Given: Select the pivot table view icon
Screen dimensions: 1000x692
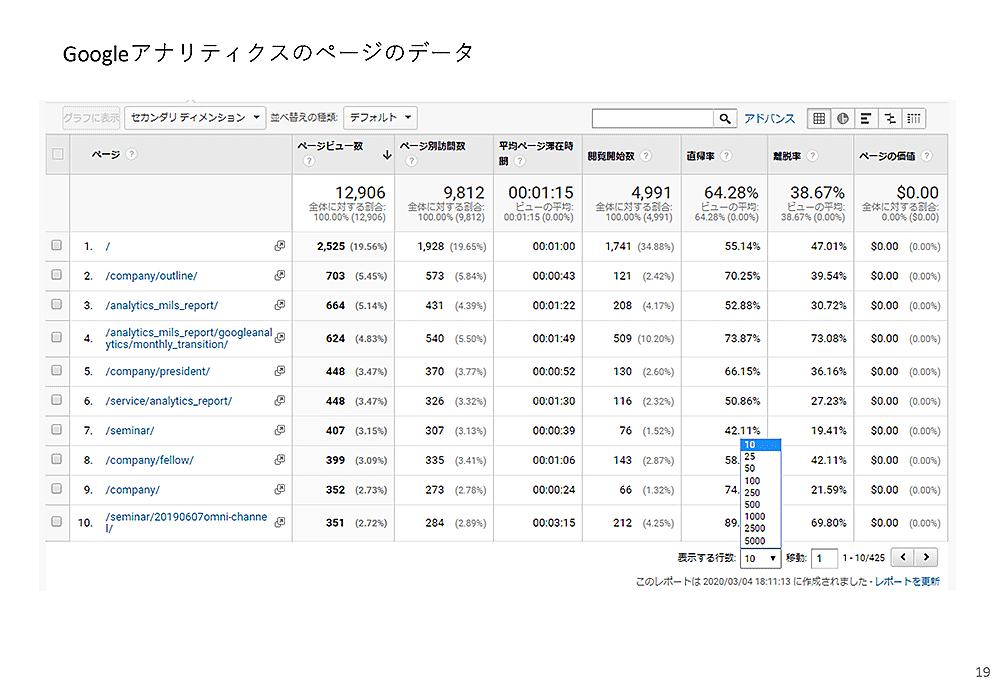Looking at the screenshot, I should coord(914,118).
